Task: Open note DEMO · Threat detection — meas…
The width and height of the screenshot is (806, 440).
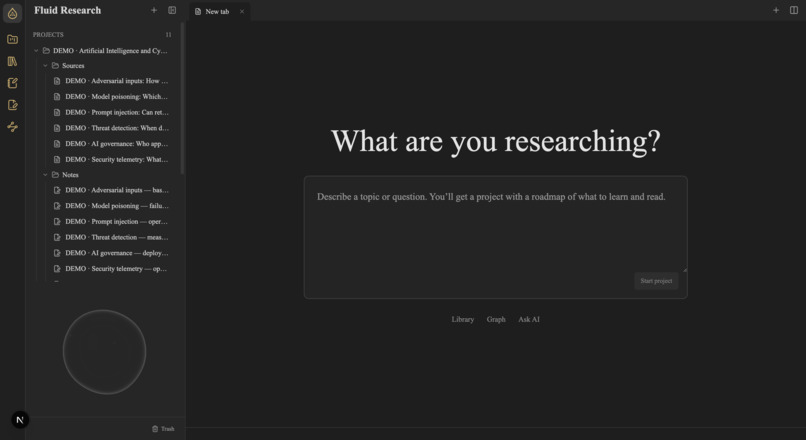Action: [117, 237]
